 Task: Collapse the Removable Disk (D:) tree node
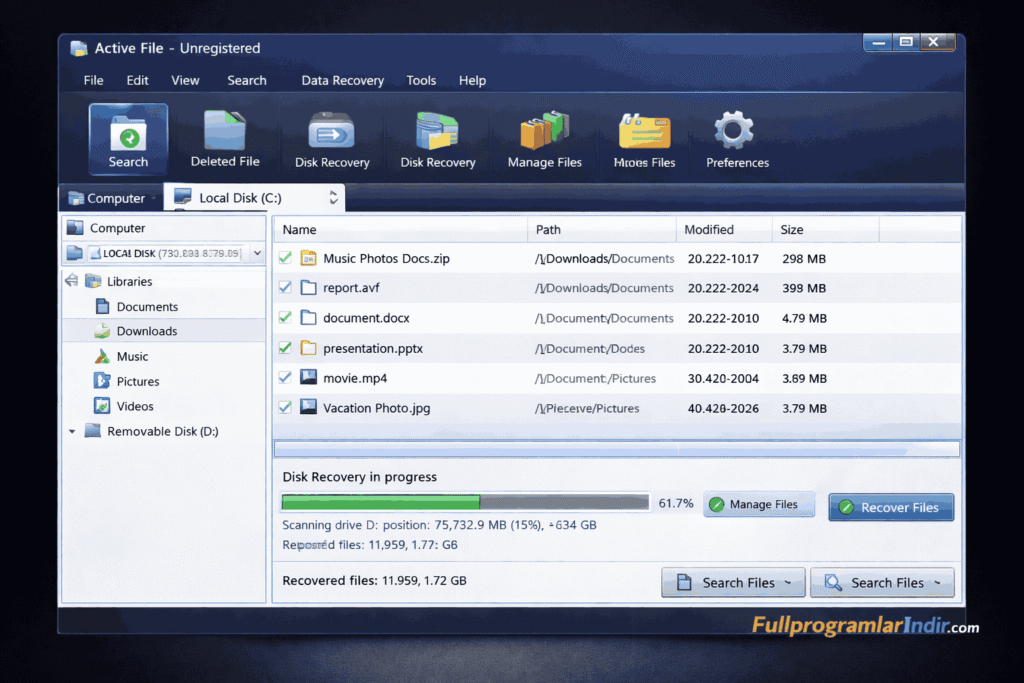coord(71,430)
